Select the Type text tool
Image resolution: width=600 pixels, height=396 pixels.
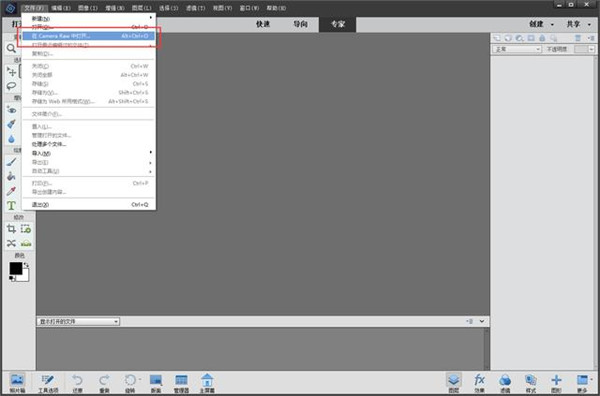coord(11,205)
